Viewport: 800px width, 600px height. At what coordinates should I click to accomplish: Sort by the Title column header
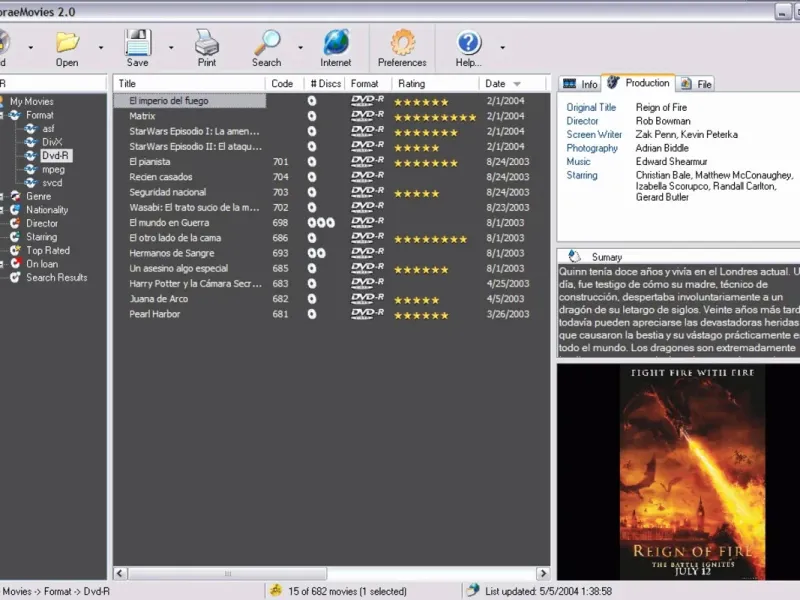coord(189,84)
